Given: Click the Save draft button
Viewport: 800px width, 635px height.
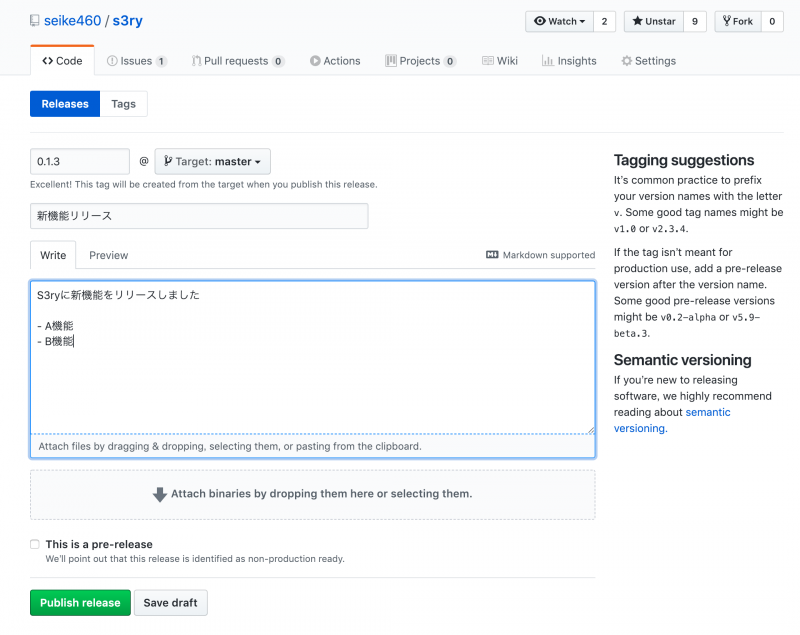Looking at the screenshot, I should [x=170, y=603].
